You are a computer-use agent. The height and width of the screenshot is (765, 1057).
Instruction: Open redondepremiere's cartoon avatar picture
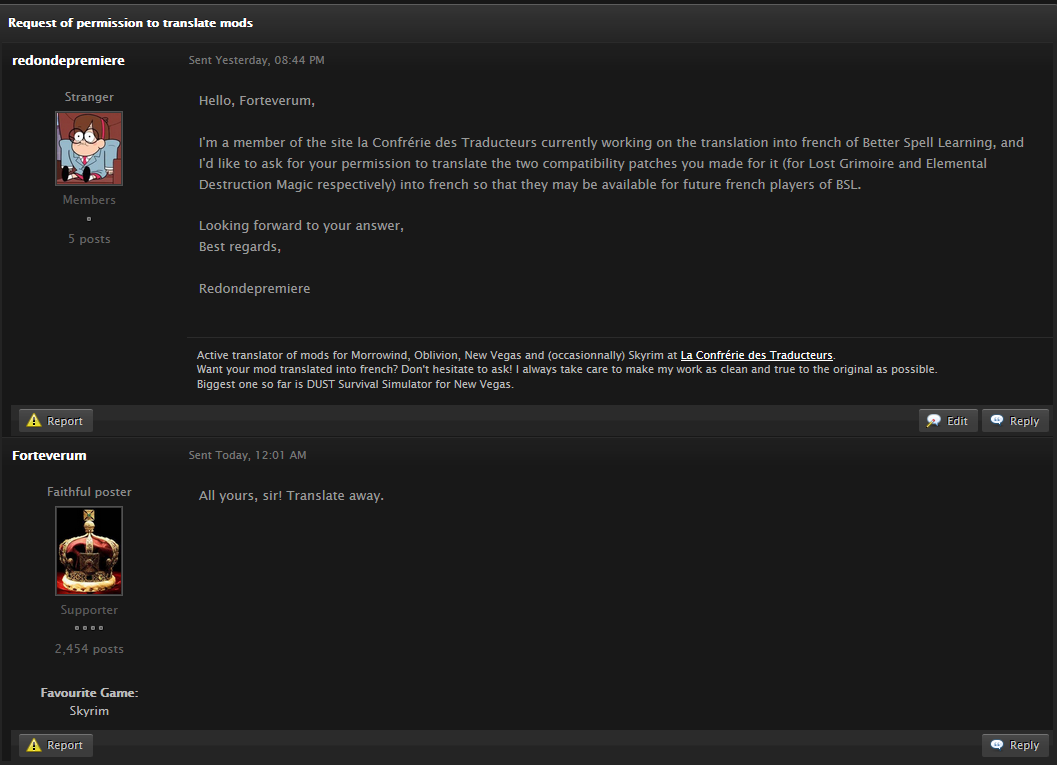tap(89, 148)
